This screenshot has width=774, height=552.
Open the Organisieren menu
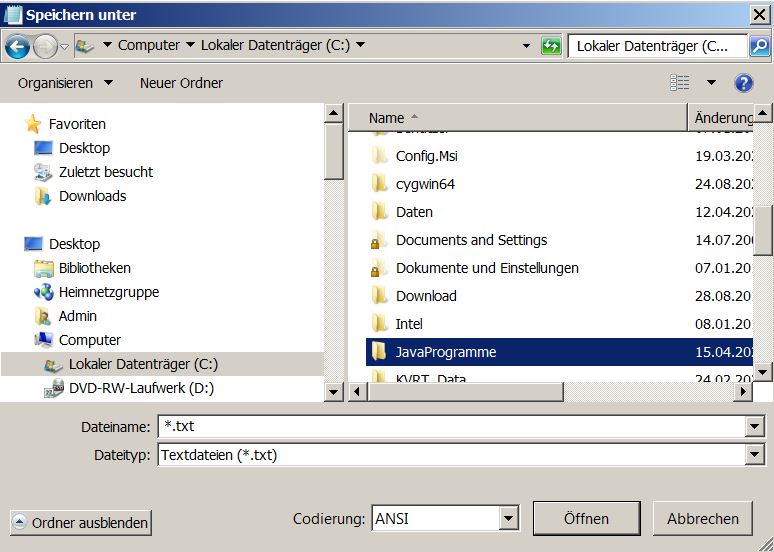(65, 83)
